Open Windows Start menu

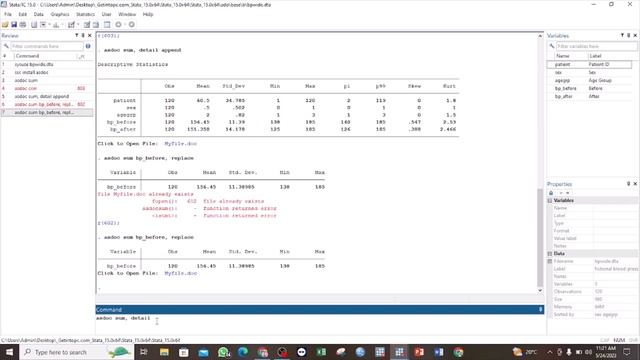[9, 352]
